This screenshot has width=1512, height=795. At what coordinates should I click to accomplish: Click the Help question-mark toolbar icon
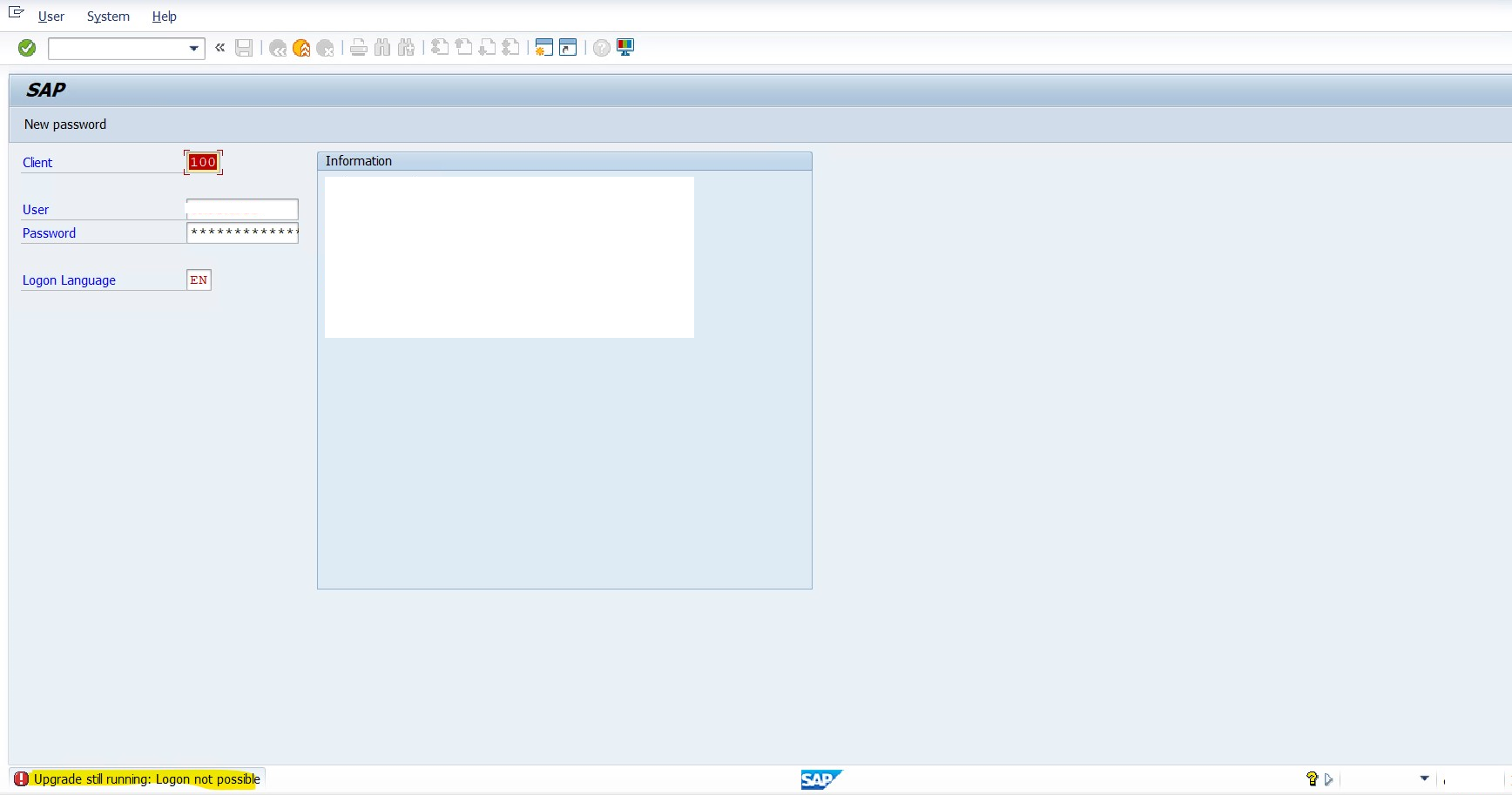[602, 48]
